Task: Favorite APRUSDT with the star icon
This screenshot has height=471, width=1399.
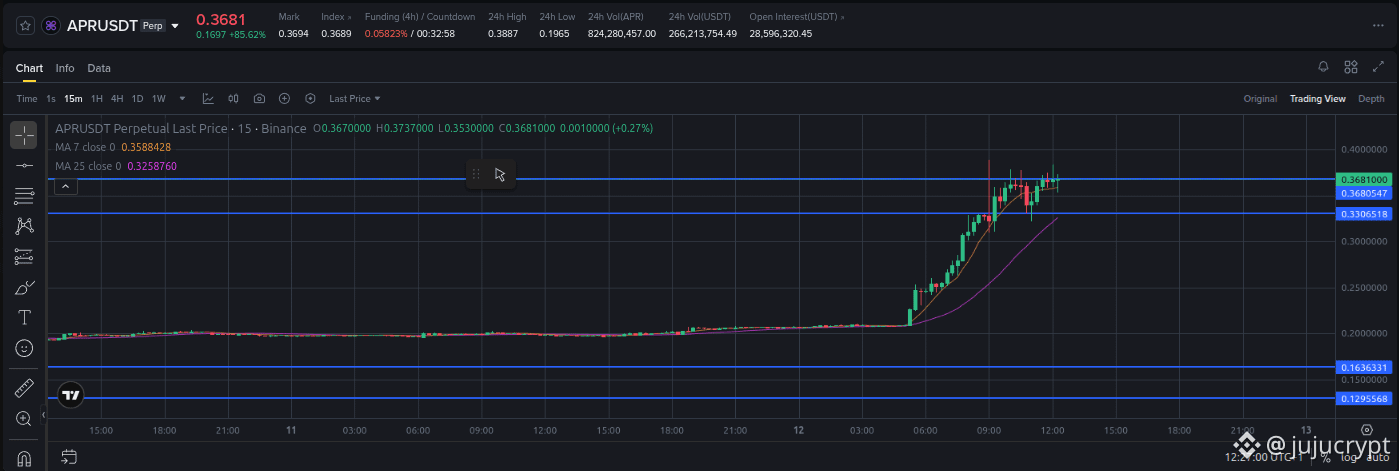Action: click(x=24, y=25)
